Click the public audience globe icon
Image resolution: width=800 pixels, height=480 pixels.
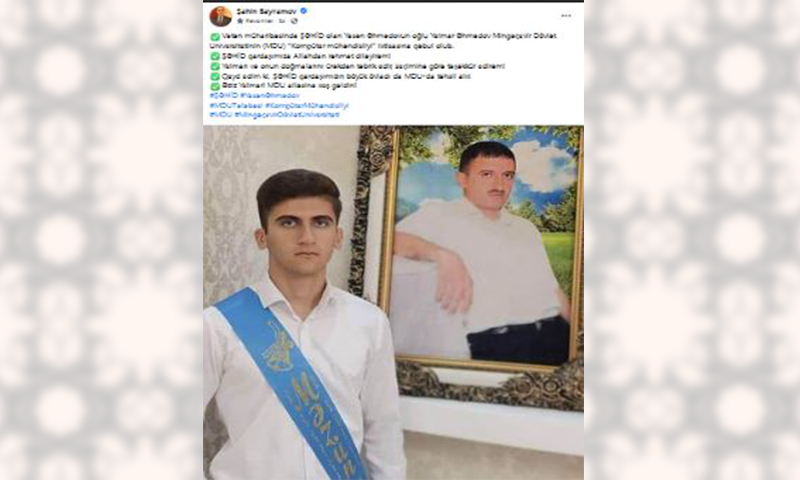pos(294,21)
